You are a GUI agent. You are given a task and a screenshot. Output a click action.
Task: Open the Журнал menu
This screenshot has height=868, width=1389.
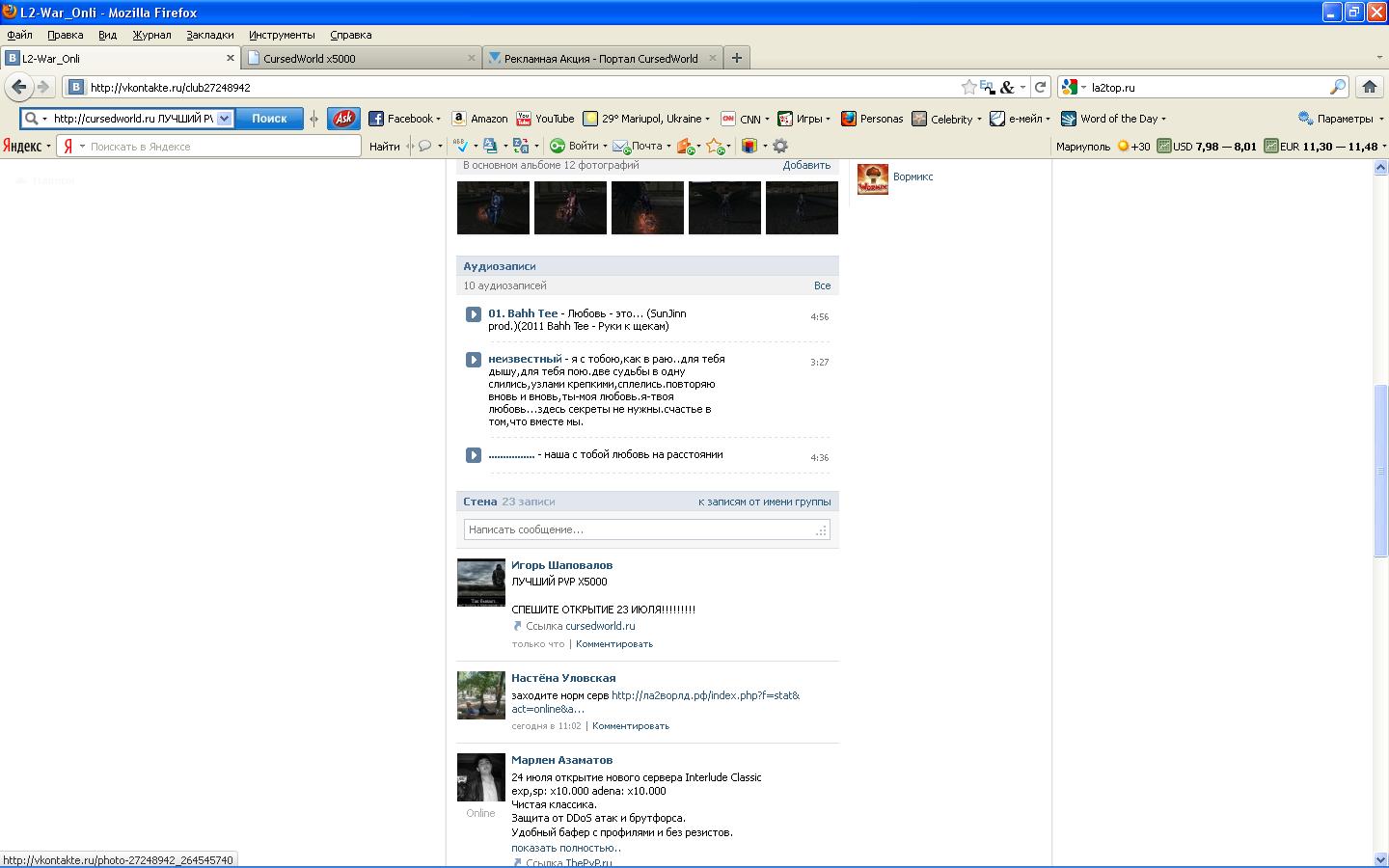click(151, 35)
